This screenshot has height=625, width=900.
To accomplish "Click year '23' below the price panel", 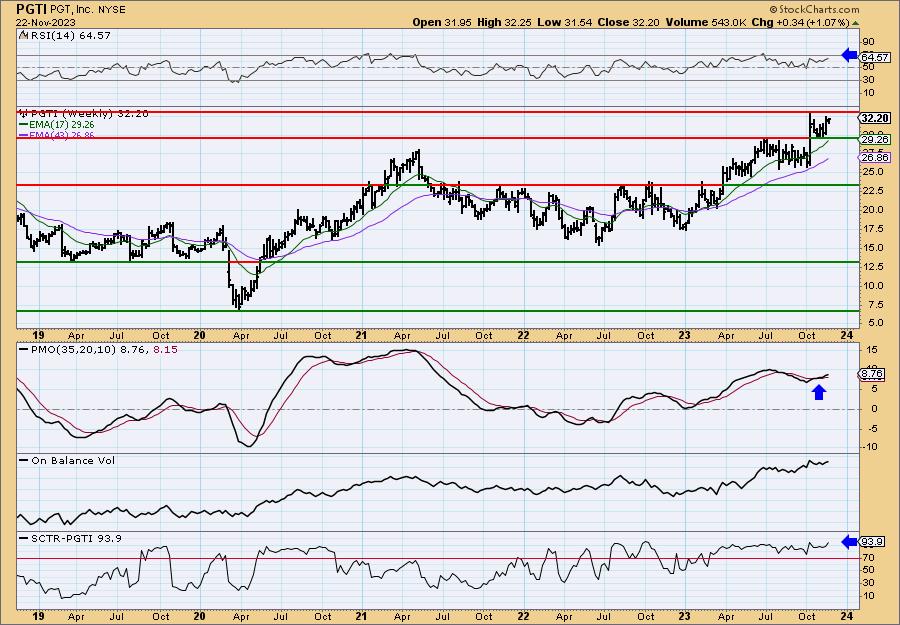I will point(685,335).
